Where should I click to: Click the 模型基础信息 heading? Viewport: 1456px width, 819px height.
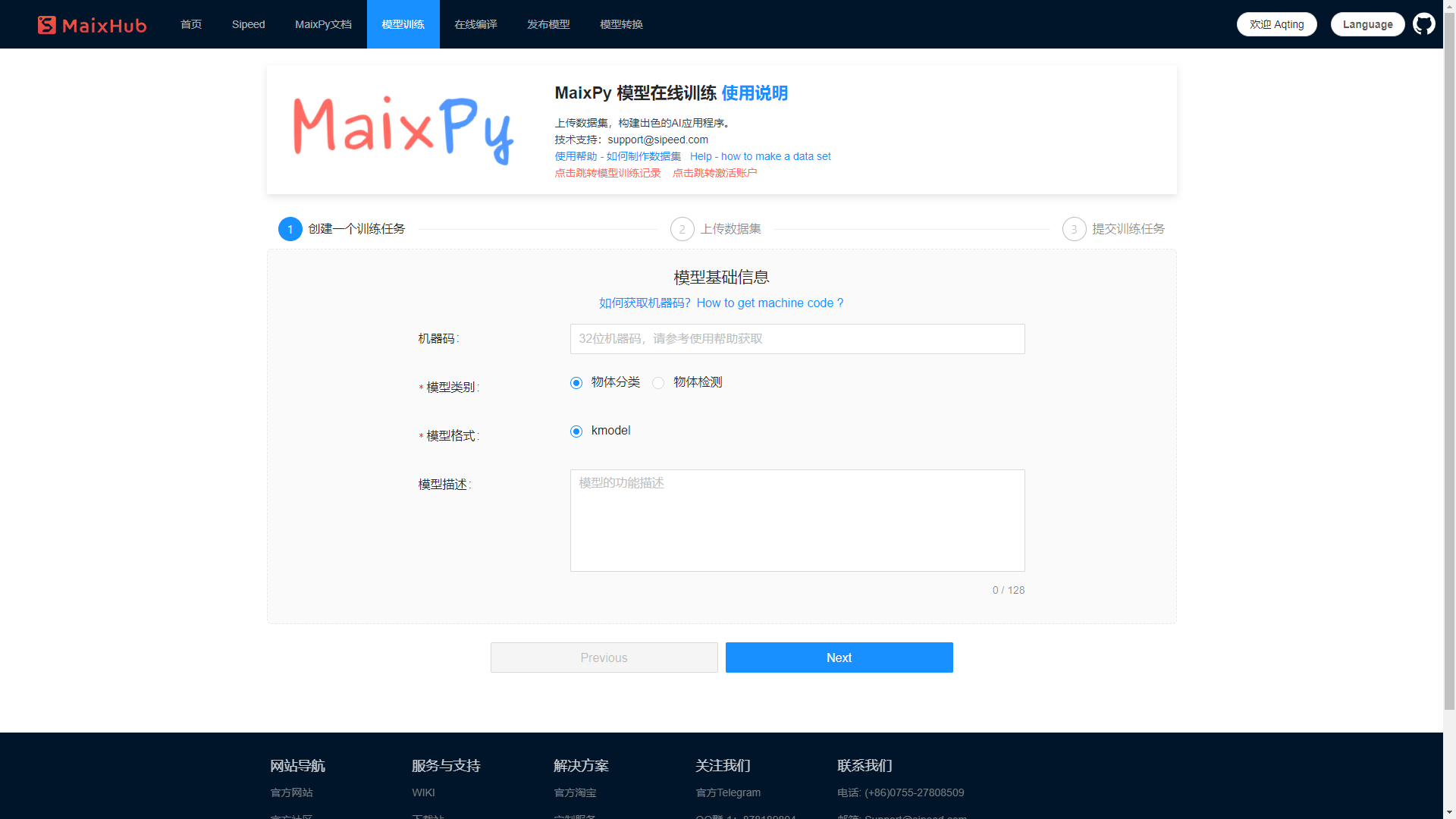(x=722, y=278)
